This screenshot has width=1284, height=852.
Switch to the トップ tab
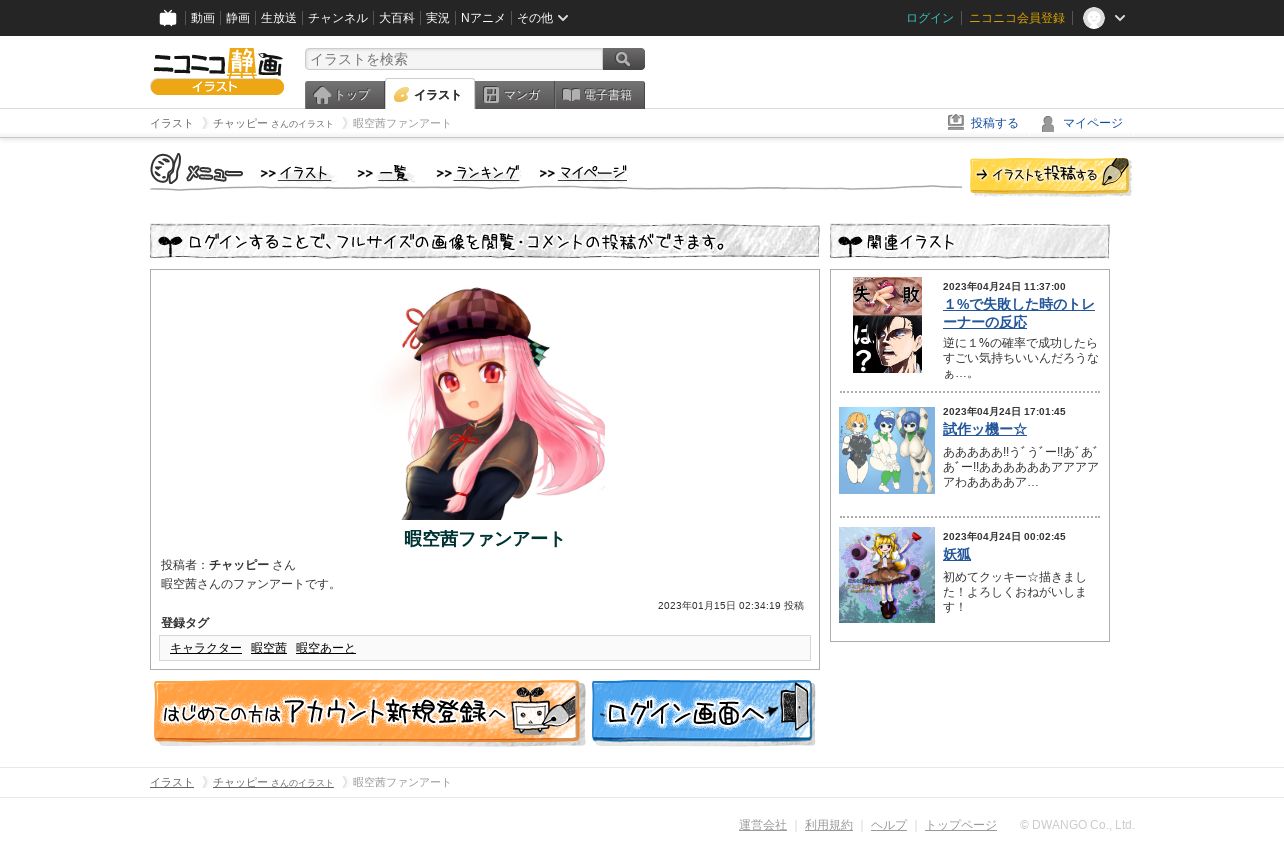(345, 95)
